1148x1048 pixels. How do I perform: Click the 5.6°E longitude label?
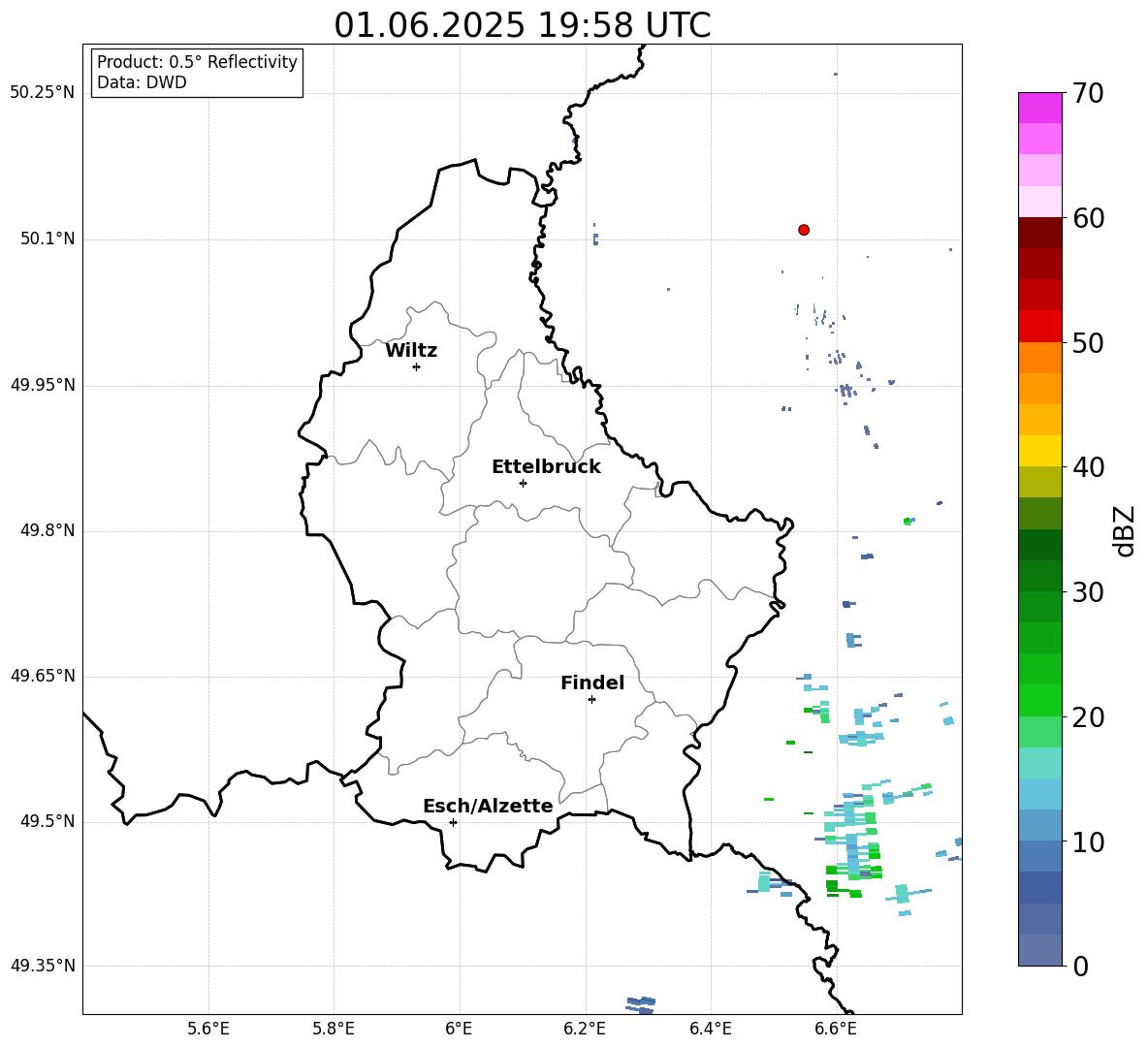[208, 1029]
